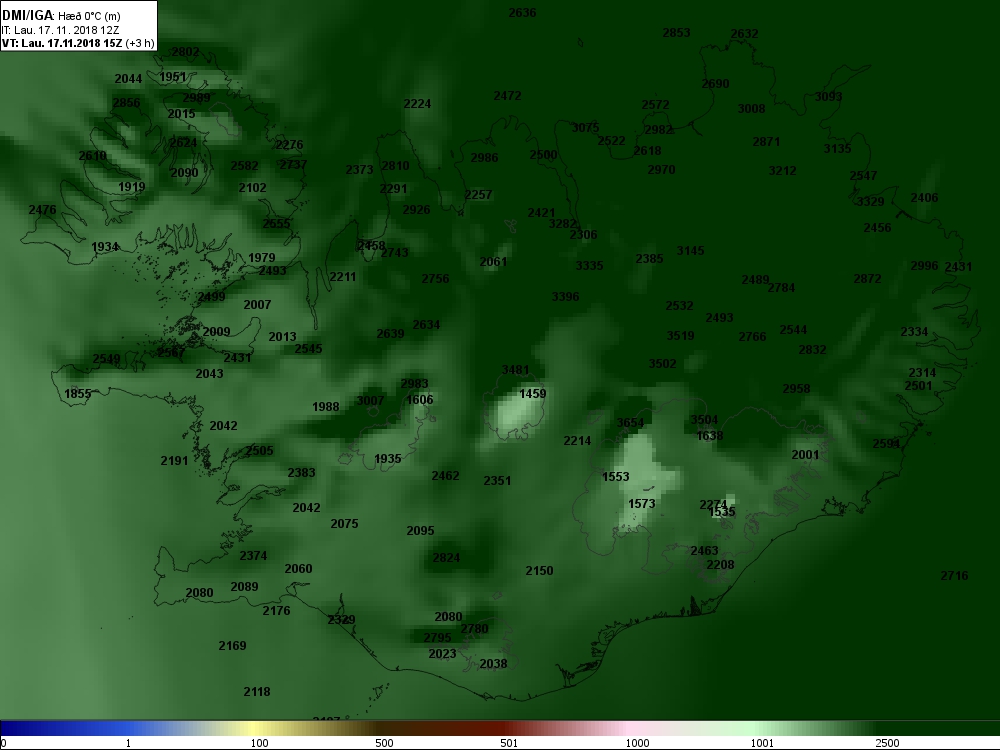Click the map value 3093

828,97
